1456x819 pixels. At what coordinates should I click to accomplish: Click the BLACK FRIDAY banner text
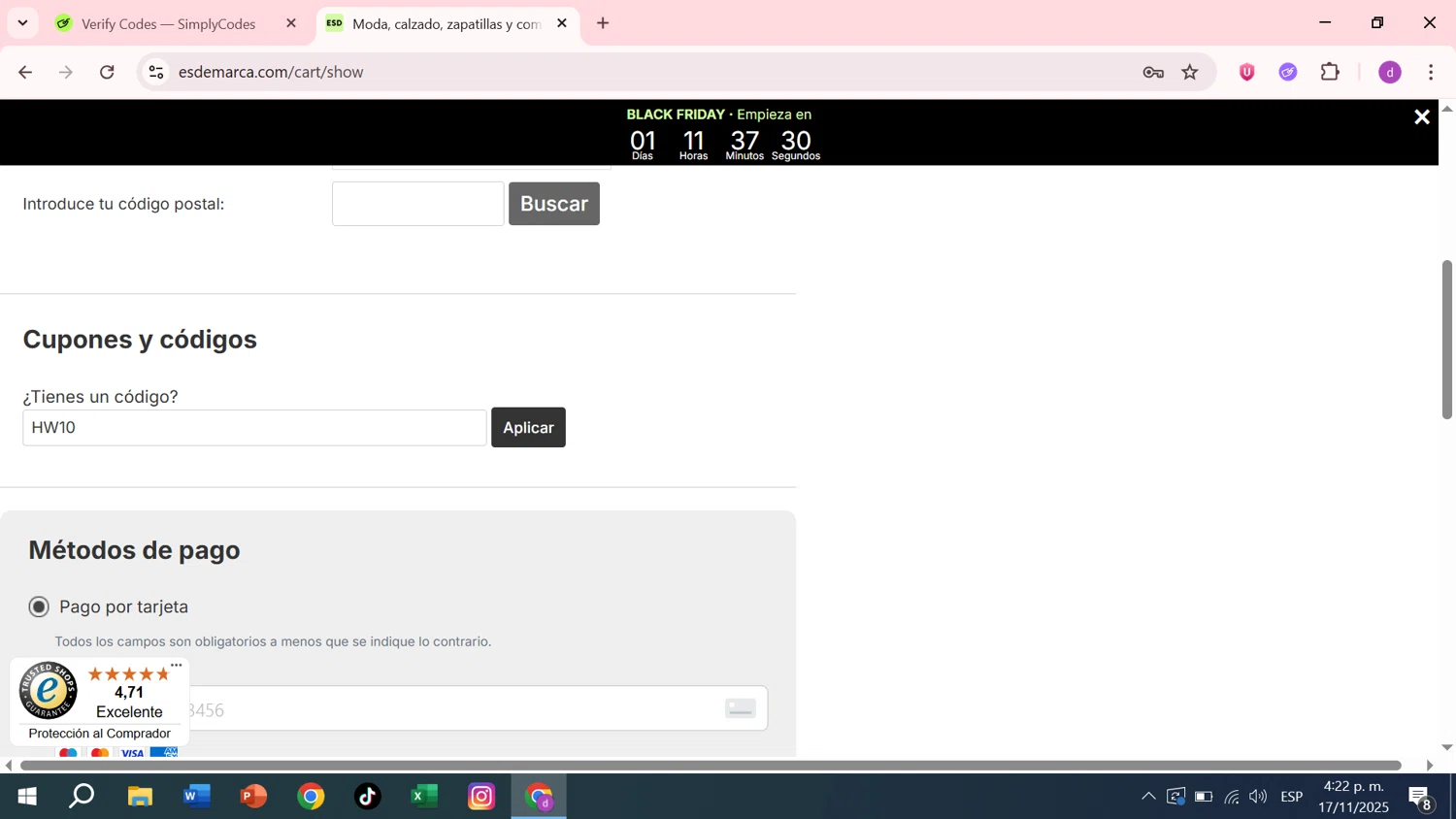[676, 115]
